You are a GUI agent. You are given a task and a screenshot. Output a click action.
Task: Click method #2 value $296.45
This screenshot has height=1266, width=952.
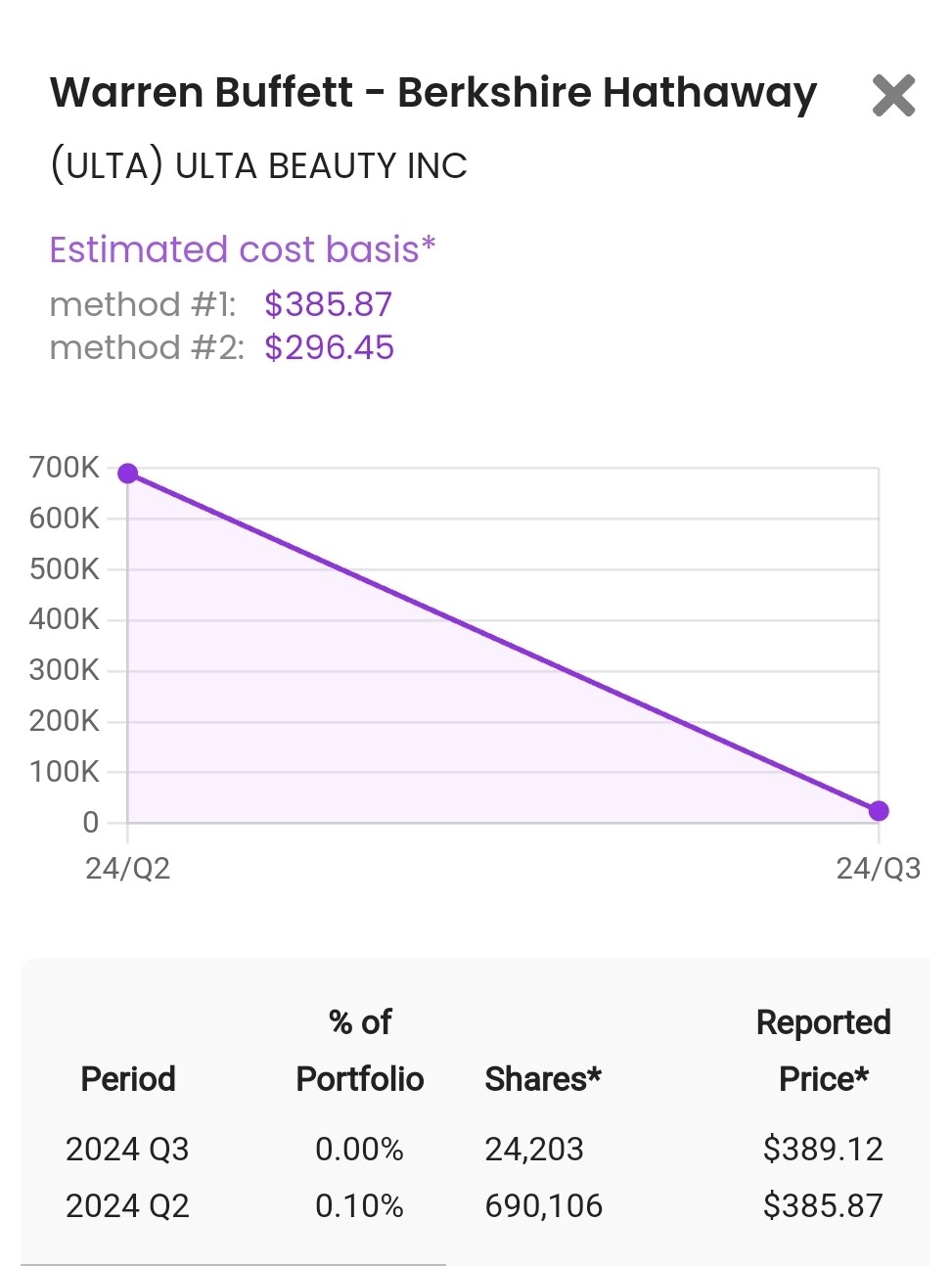click(329, 347)
